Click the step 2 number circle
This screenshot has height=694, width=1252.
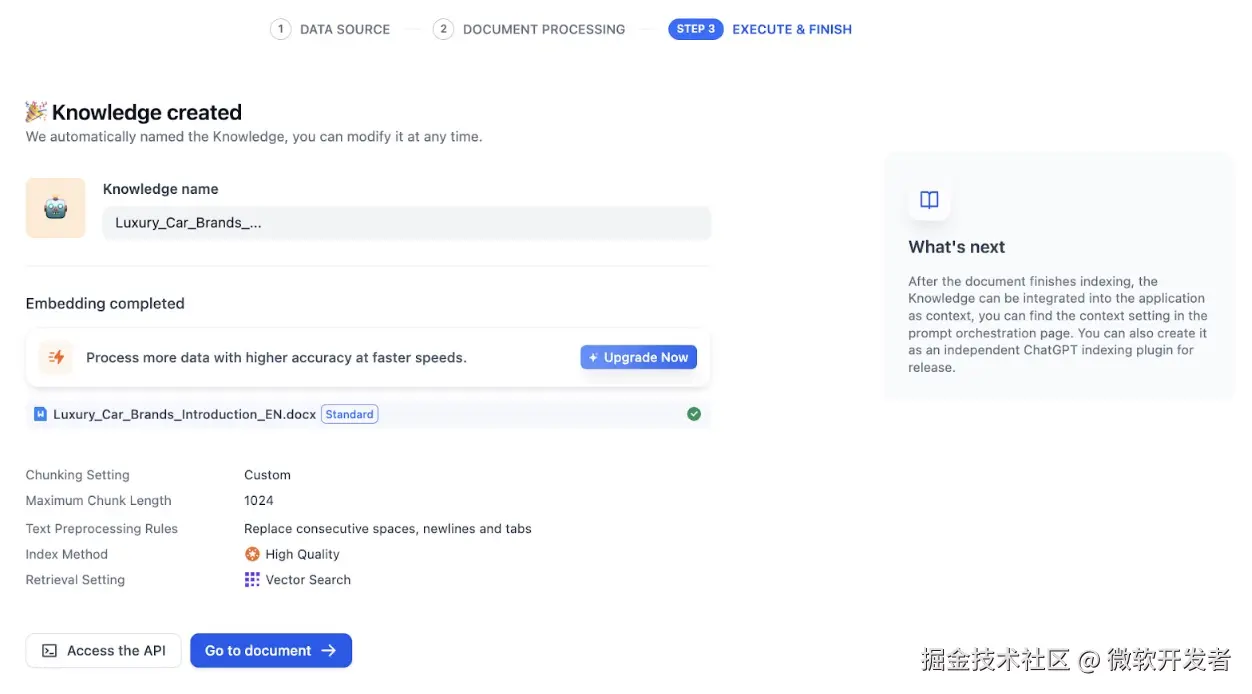[443, 30]
